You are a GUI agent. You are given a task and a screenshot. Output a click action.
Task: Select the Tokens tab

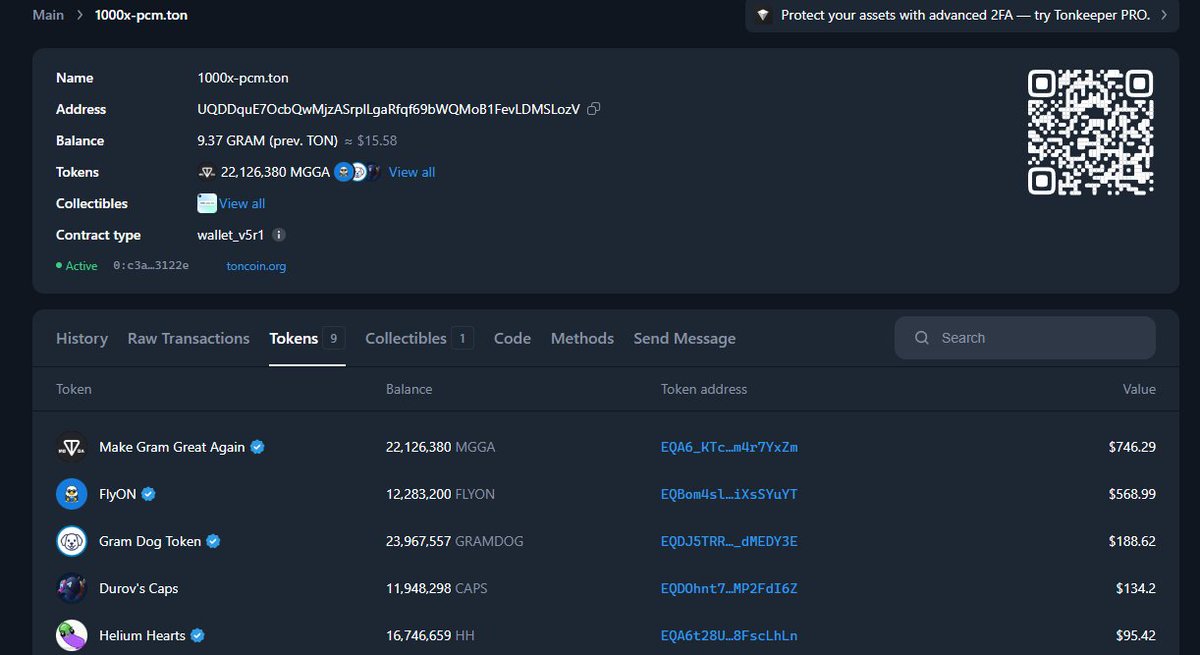pyautogui.click(x=307, y=339)
